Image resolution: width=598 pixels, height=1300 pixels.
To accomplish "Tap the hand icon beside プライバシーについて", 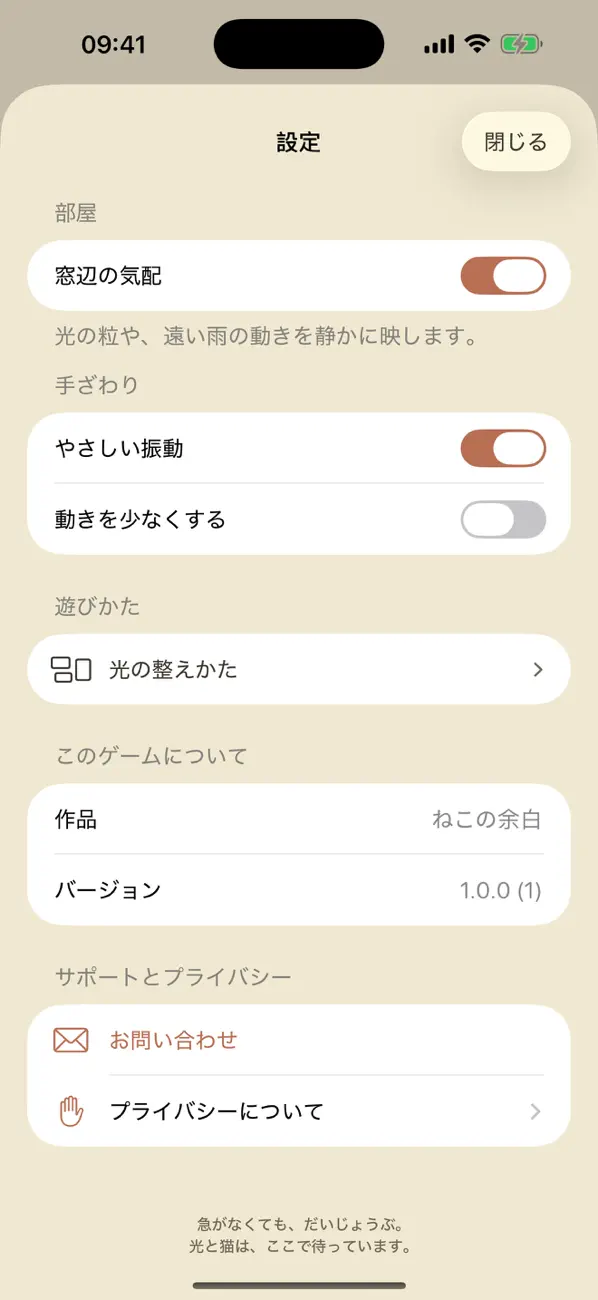I will click(71, 1111).
